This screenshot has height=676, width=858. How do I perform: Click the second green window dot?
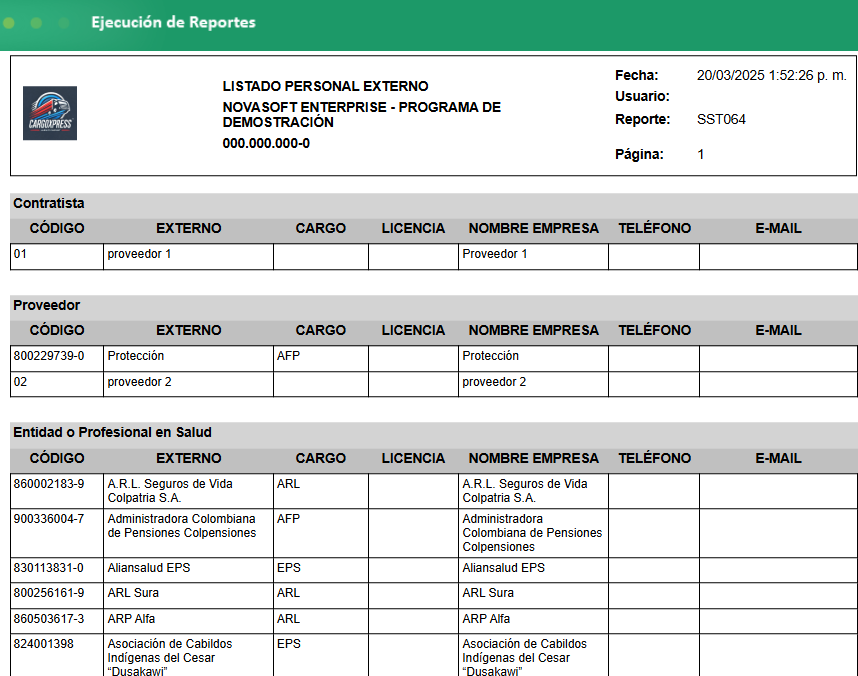tap(36, 23)
